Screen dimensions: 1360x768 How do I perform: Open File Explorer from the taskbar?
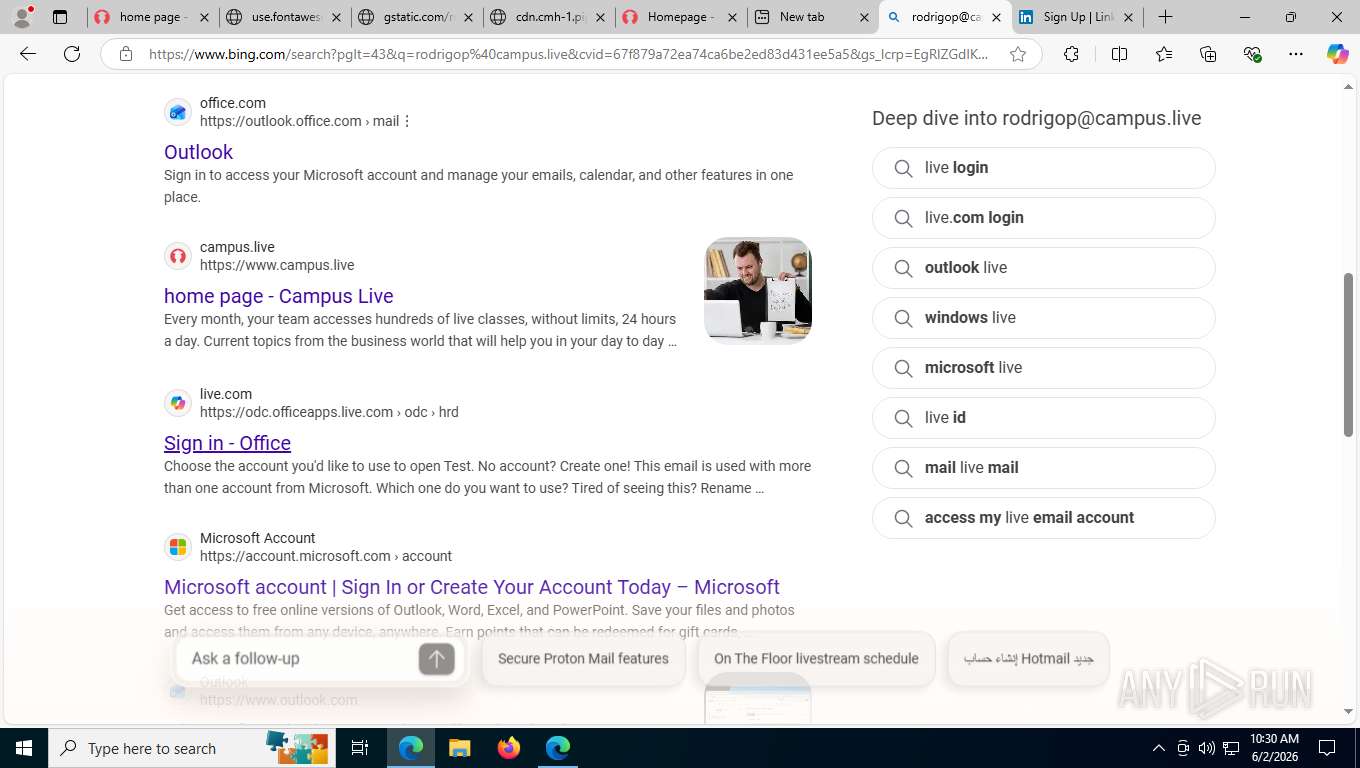[x=459, y=748]
